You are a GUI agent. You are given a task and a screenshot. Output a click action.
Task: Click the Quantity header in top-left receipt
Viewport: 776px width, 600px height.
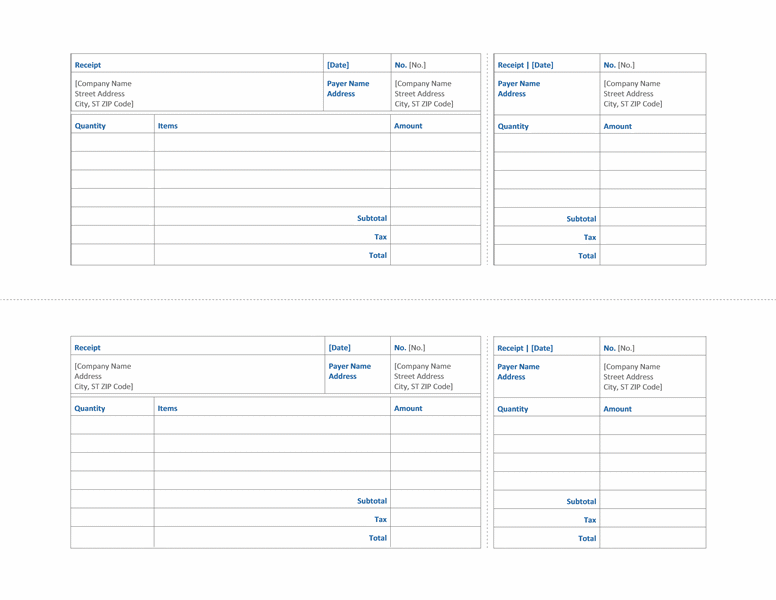click(x=90, y=126)
